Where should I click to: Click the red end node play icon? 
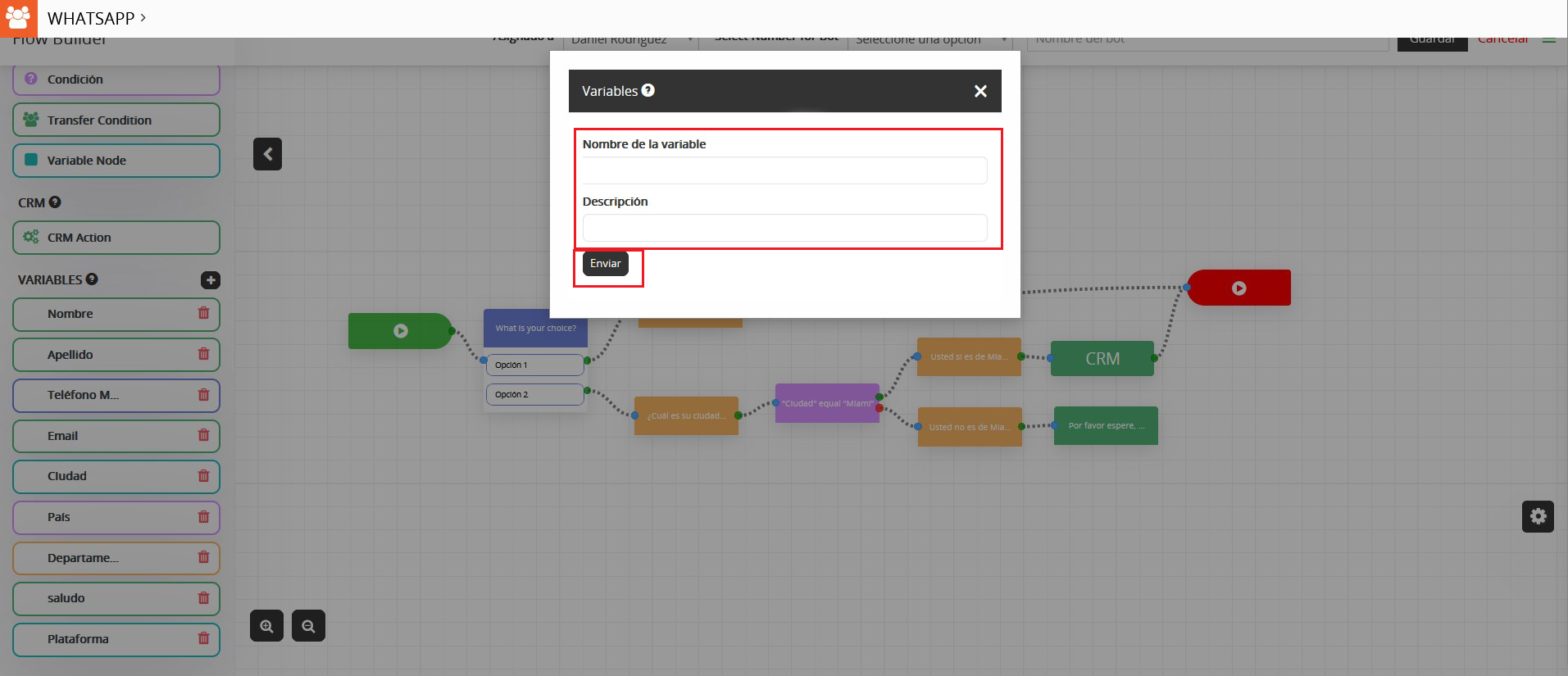pyautogui.click(x=1238, y=288)
